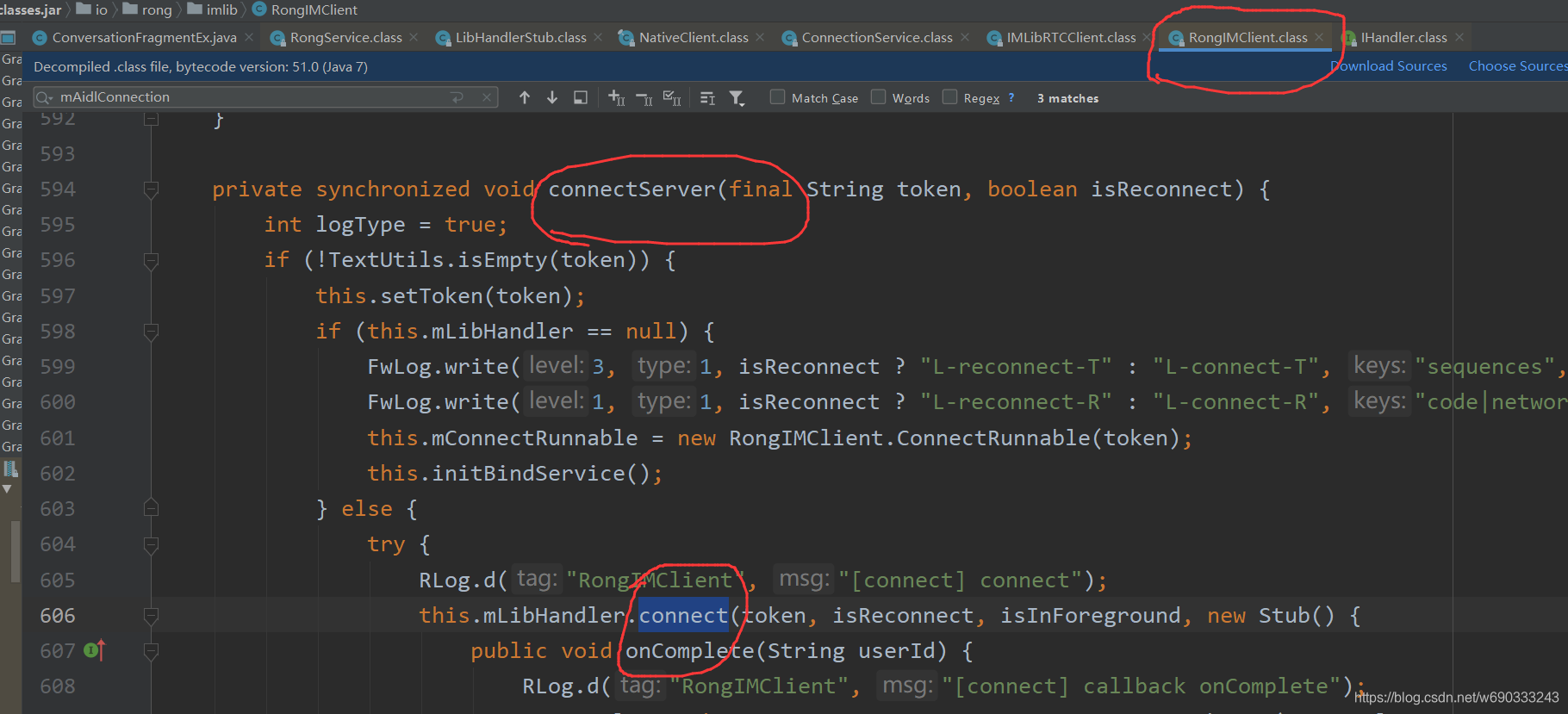
Task: Enable Match Case checkbox
Action: tap(777, 96)
